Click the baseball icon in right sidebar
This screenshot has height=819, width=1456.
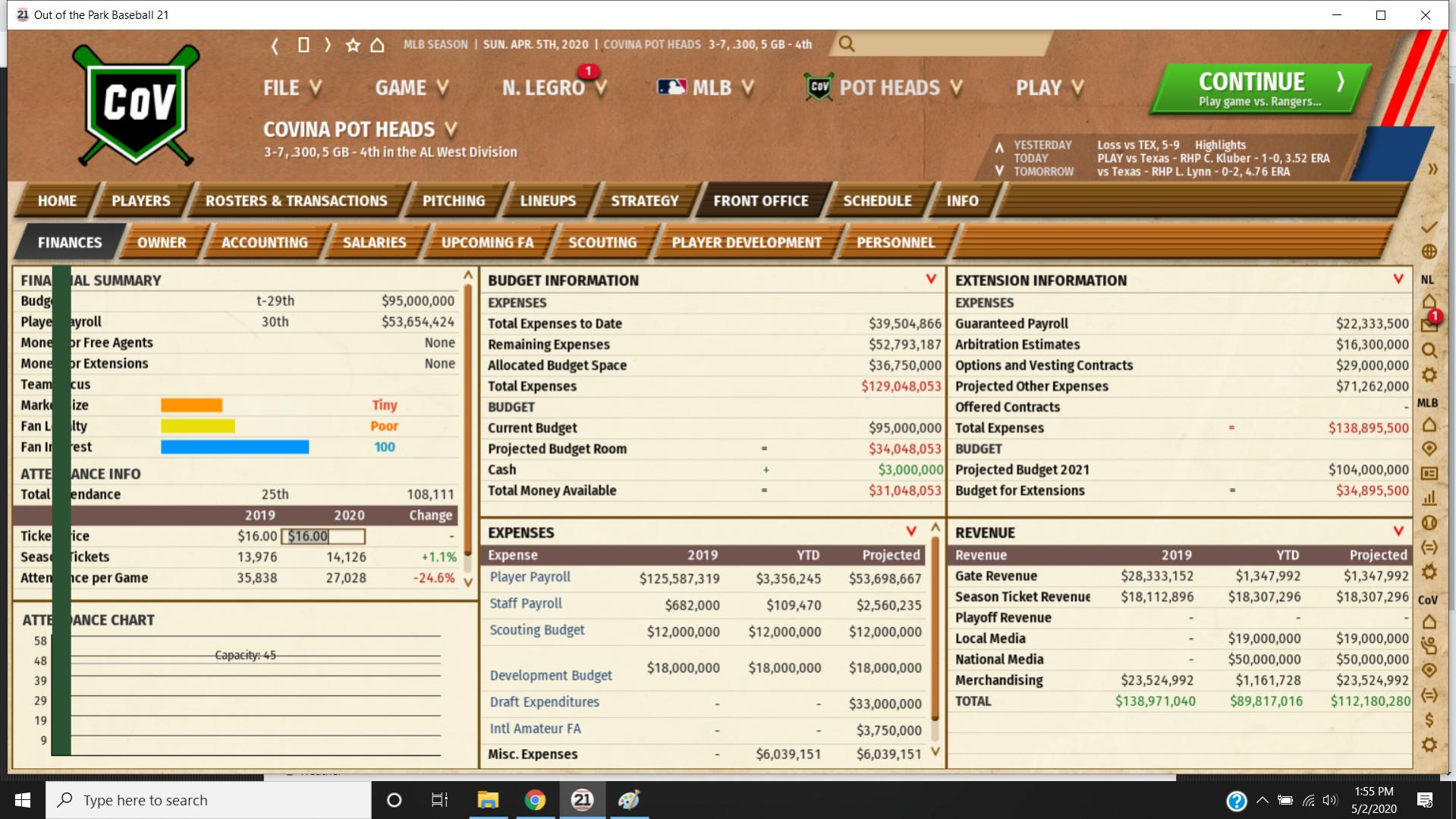tap(1429, 522)
